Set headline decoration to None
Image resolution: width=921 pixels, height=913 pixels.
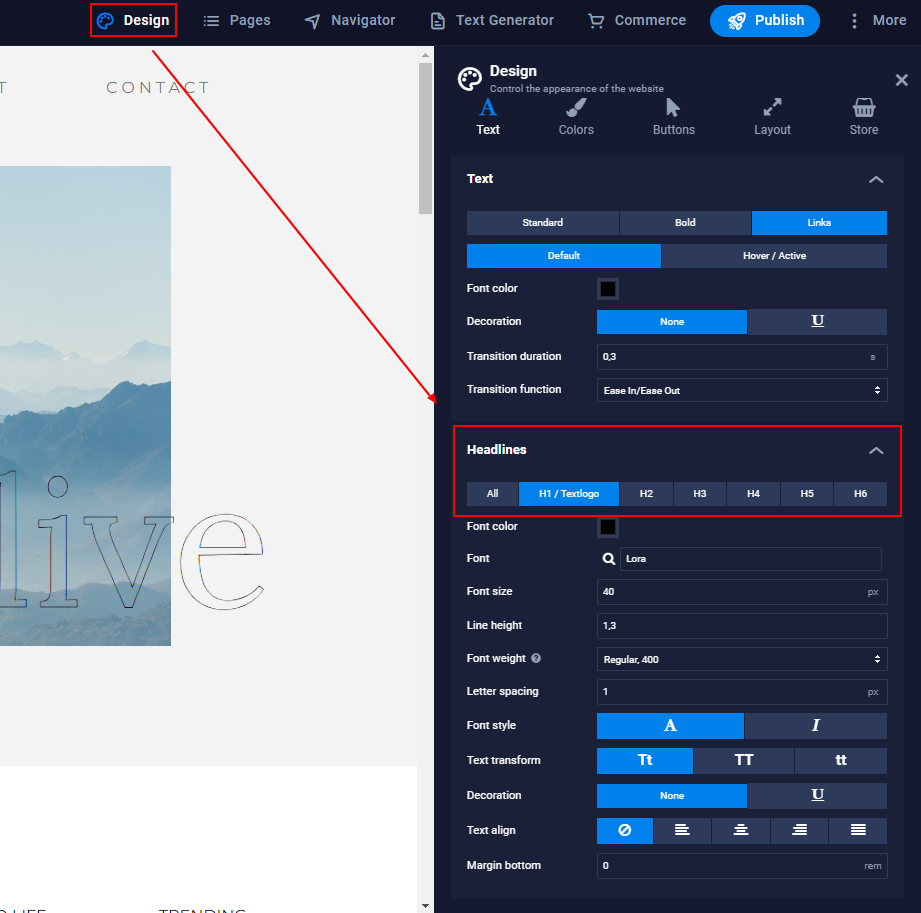[x=671, y=795]
